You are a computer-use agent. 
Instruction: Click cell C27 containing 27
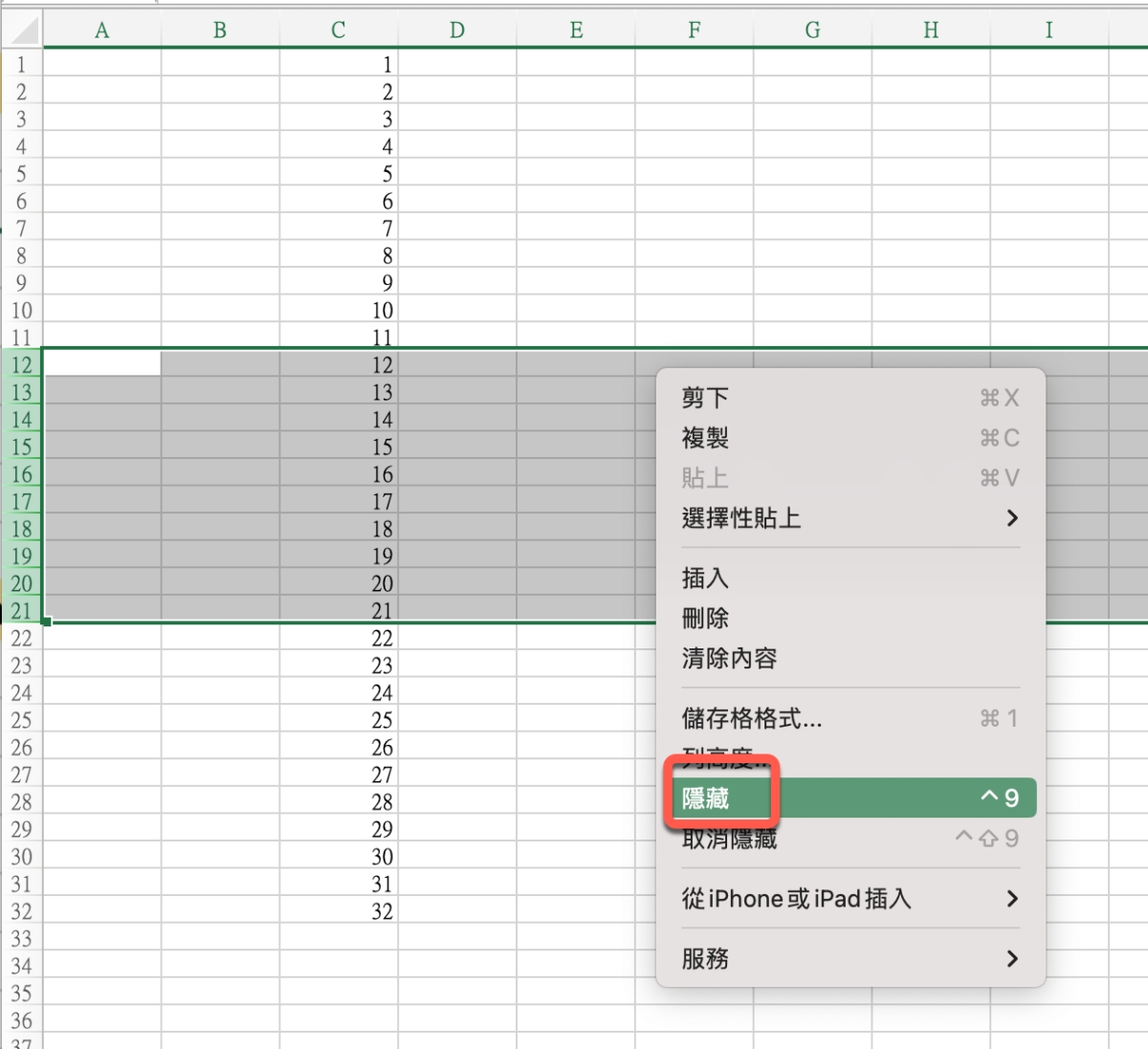pyautogui.click(x=339, y=775)
